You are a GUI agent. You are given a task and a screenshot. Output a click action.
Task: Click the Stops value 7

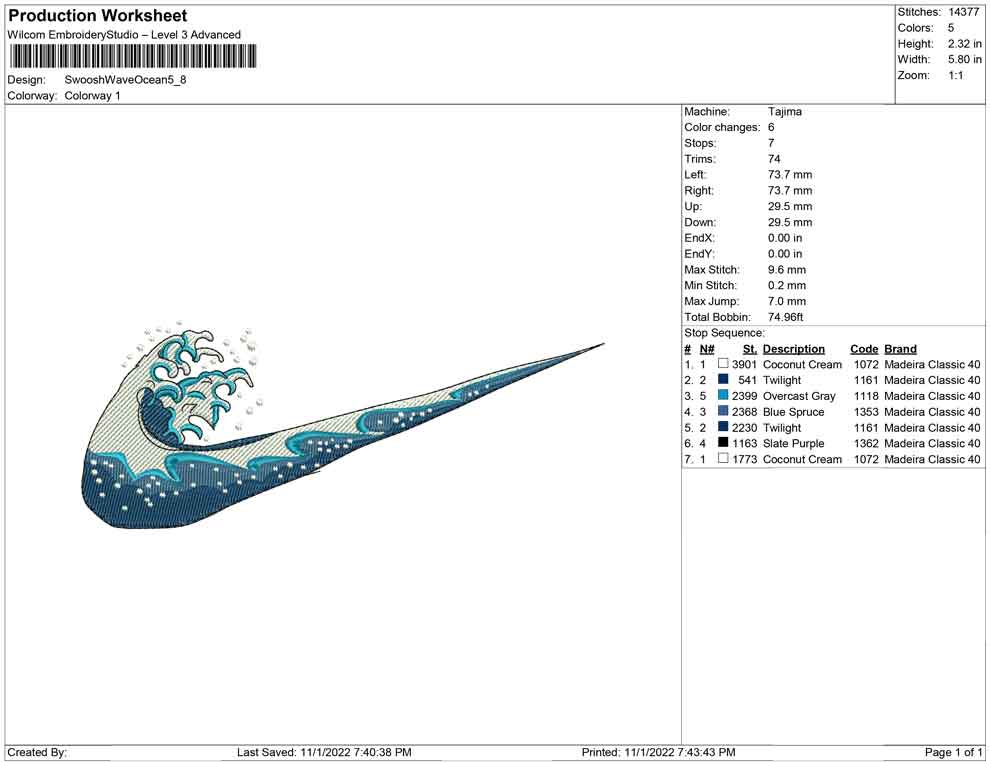click(x=771, y=143)
